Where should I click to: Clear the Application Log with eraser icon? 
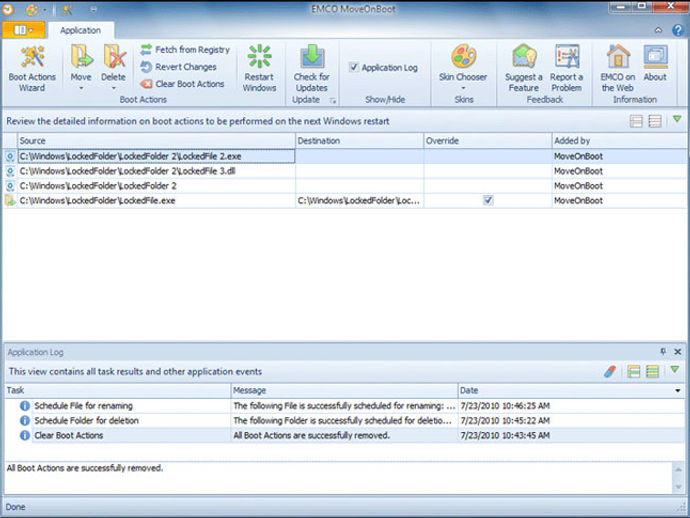click(x=610, y=371)
